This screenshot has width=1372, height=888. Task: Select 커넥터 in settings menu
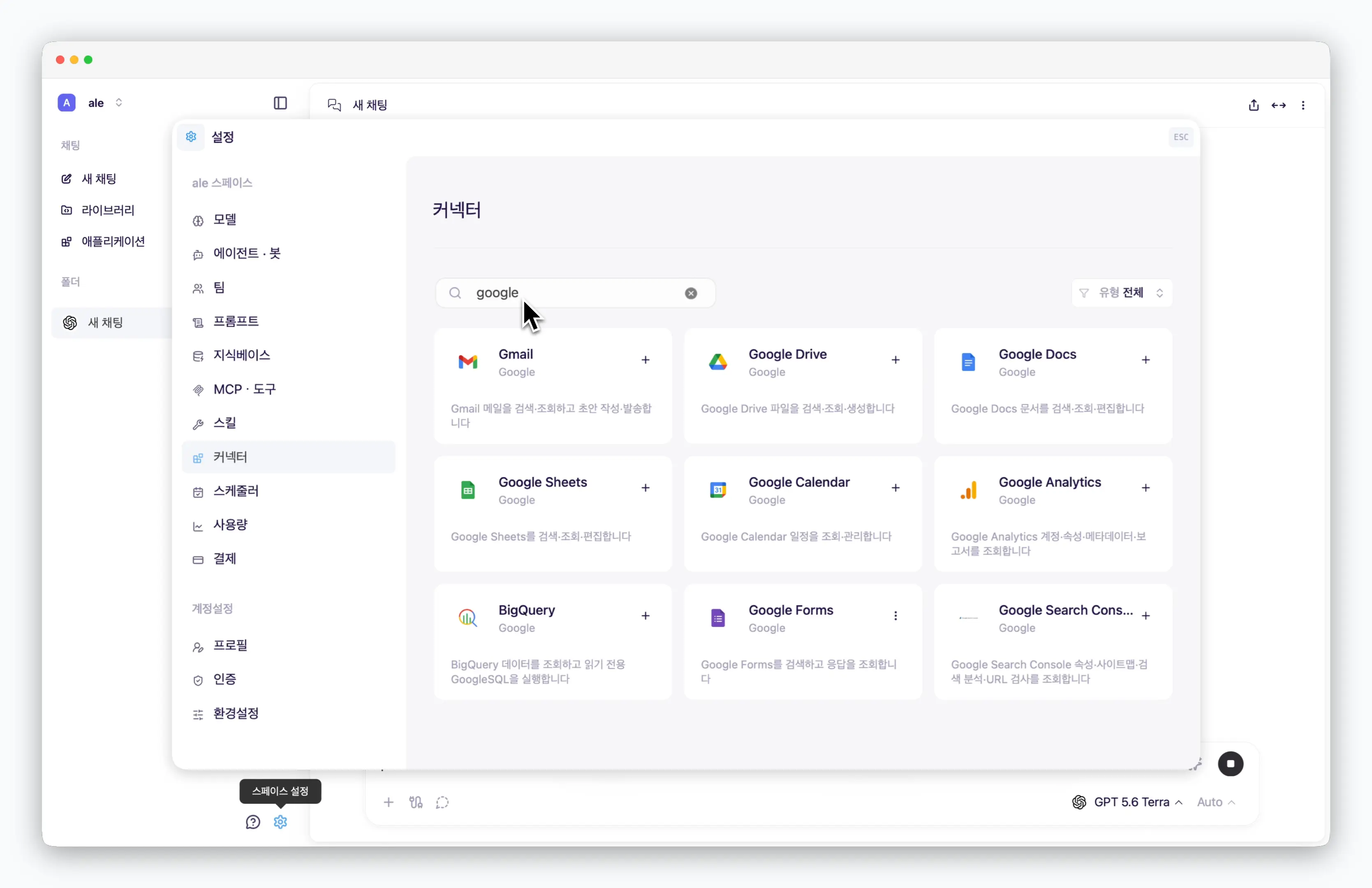pos(288,457)
